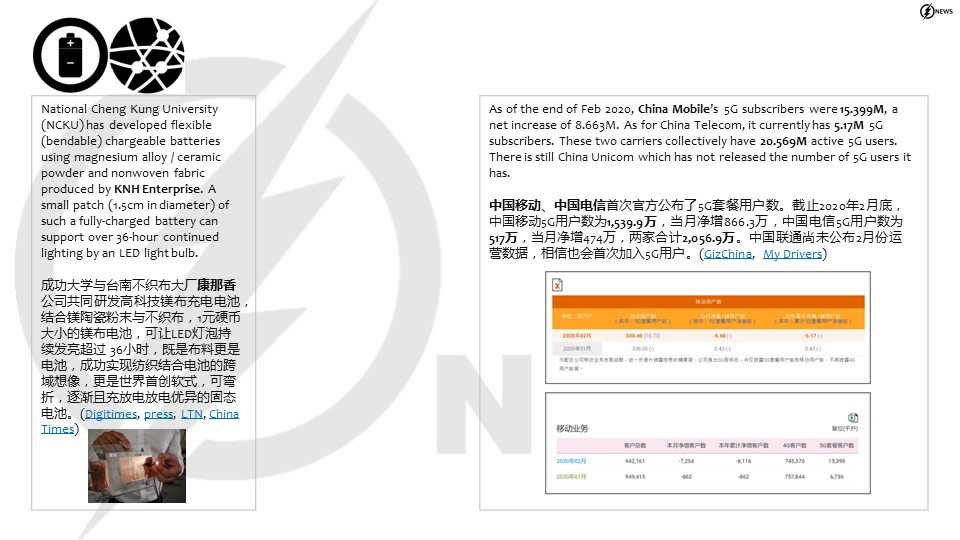The width and height of the screenshot is (960, 540).
Task: Click the National Cheng Kung University text
Action: 130,109
